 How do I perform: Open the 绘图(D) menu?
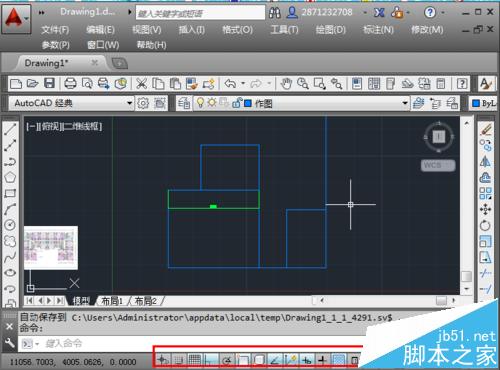[331, 30]
